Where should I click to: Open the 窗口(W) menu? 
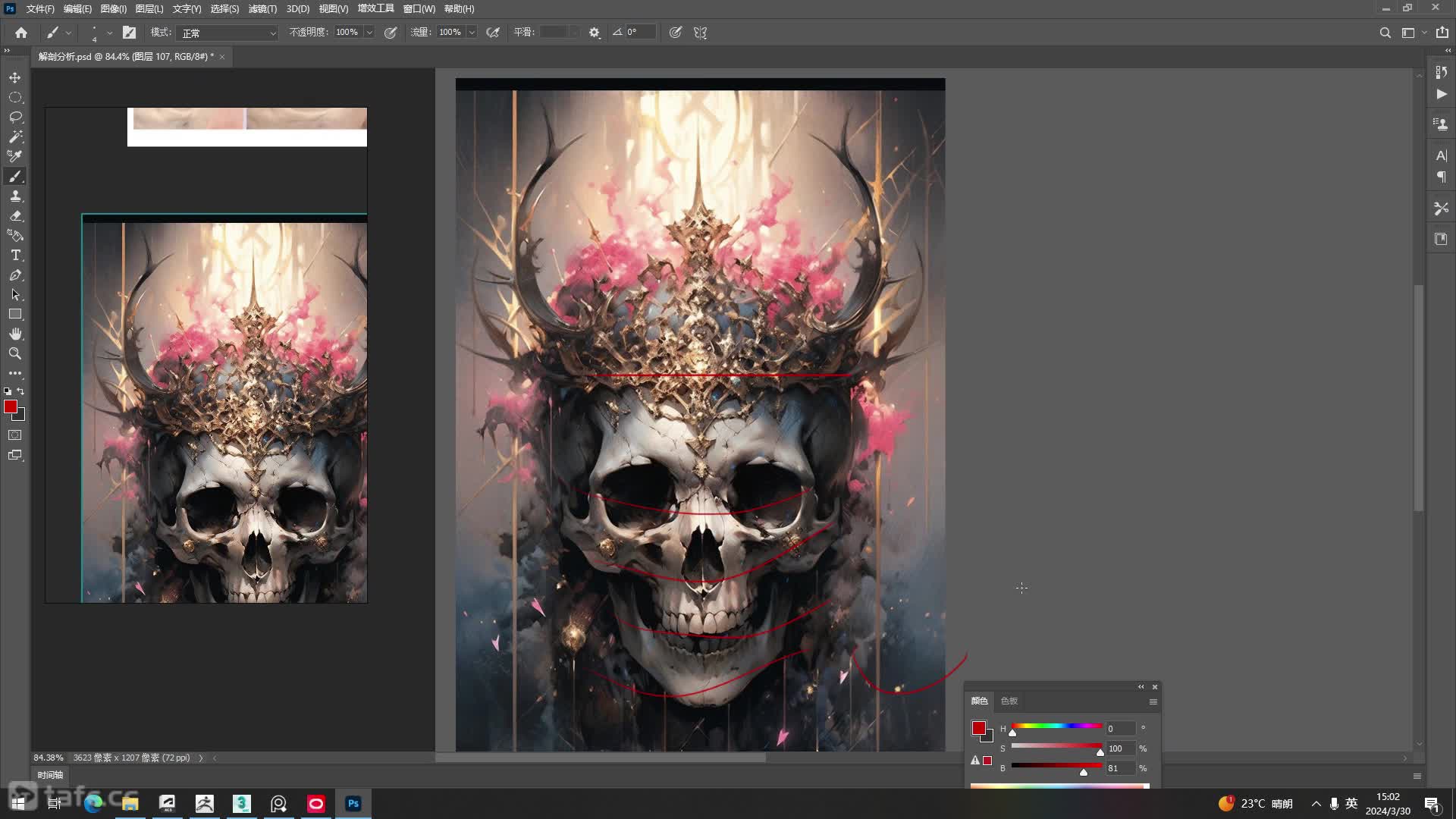tap(419, 9)
